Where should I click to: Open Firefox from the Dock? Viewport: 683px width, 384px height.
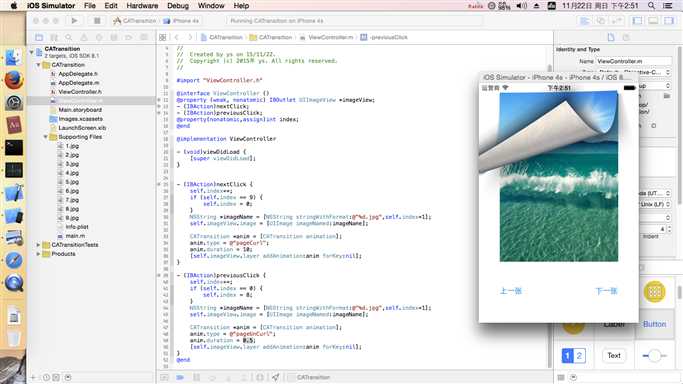pos(14,80)
